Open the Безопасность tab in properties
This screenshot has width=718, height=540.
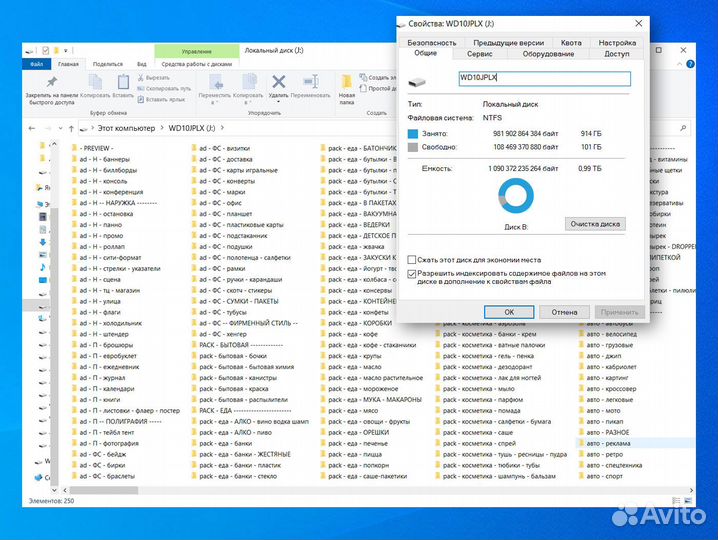pos(432,43)
